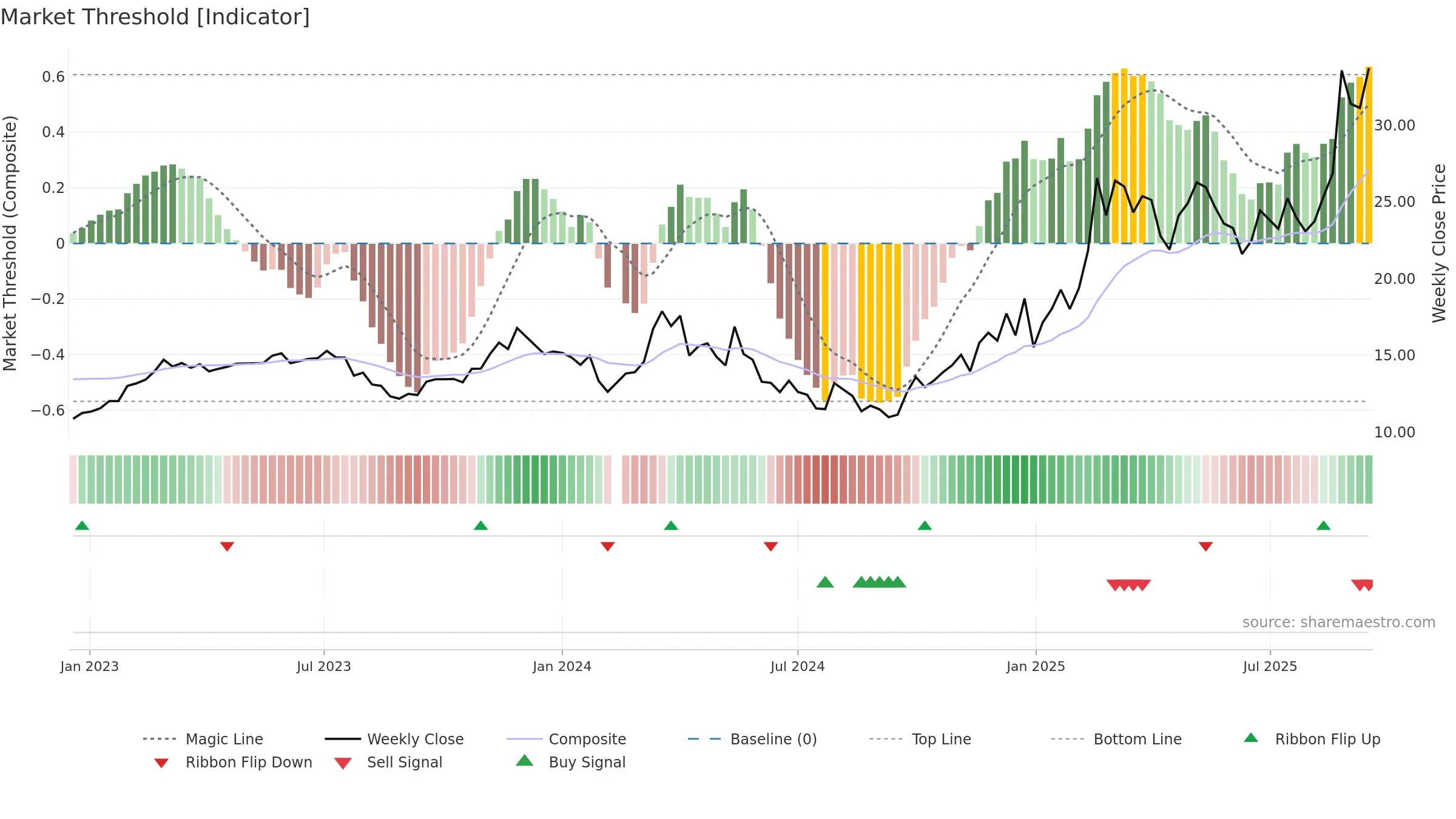Click the Jan 2024 x-axis label
Screen dimensions: 1456x819
562,667
